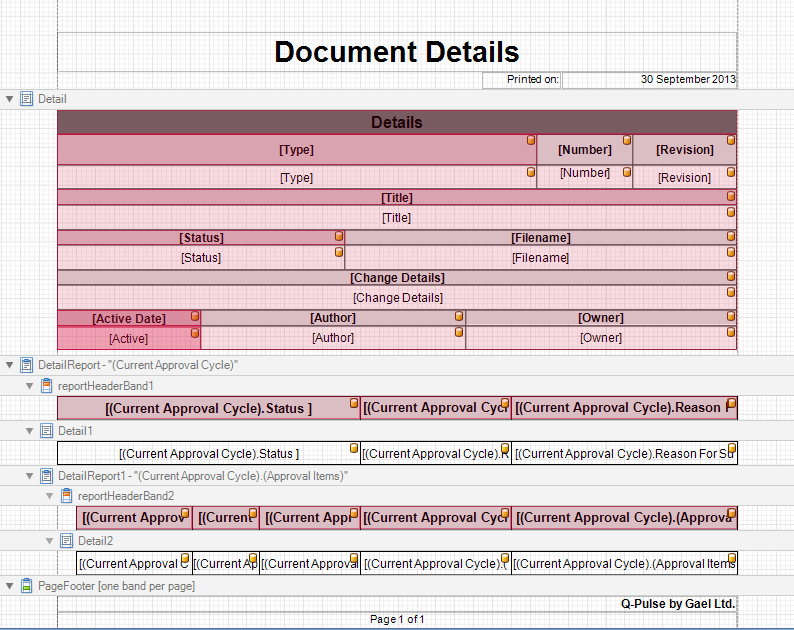Select the non-bold [Type] value cell
Viewport: 794px width, 630px height.
(x=297, y=177)
